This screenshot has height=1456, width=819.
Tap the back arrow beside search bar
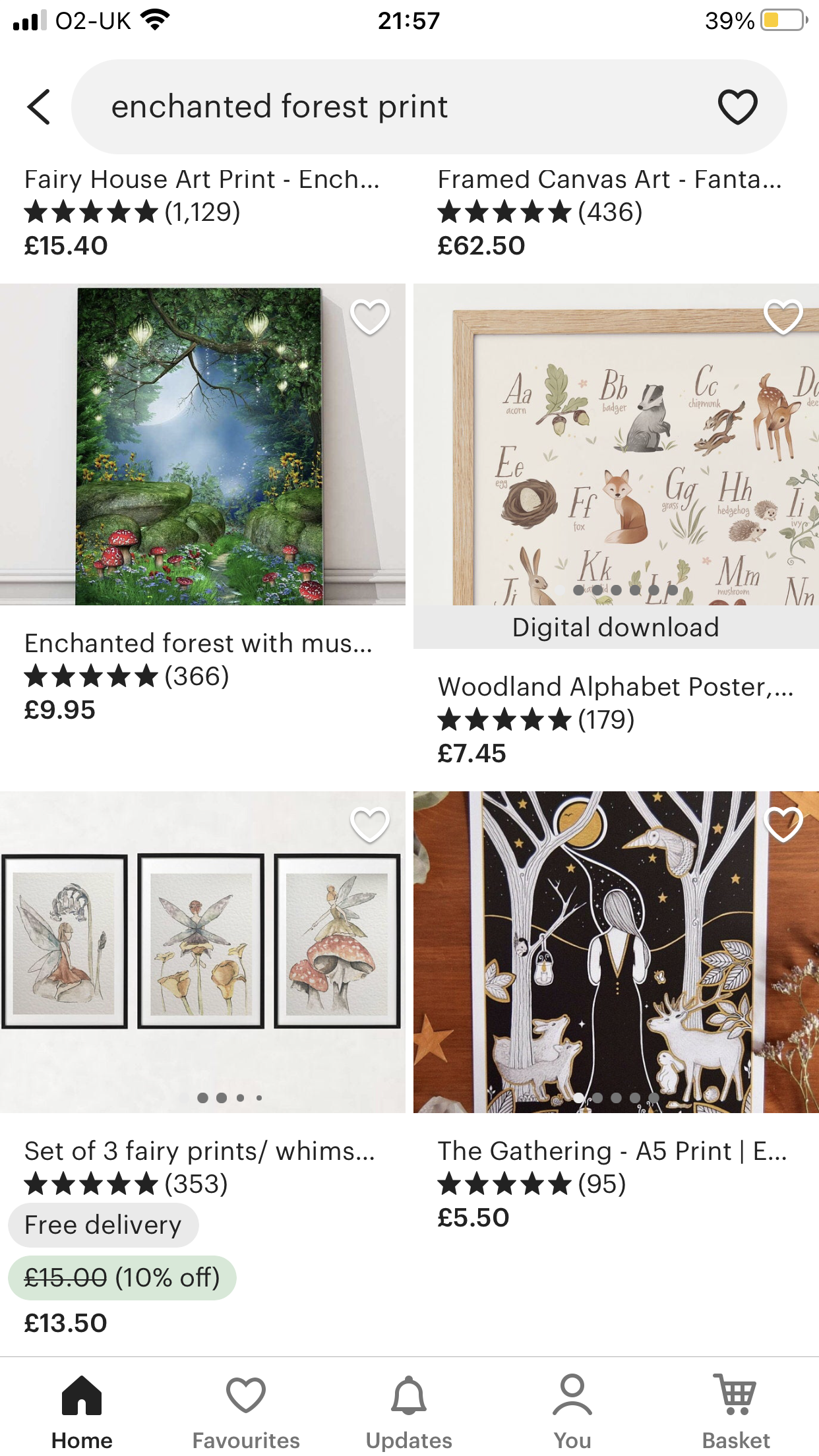tap(39, 107)
